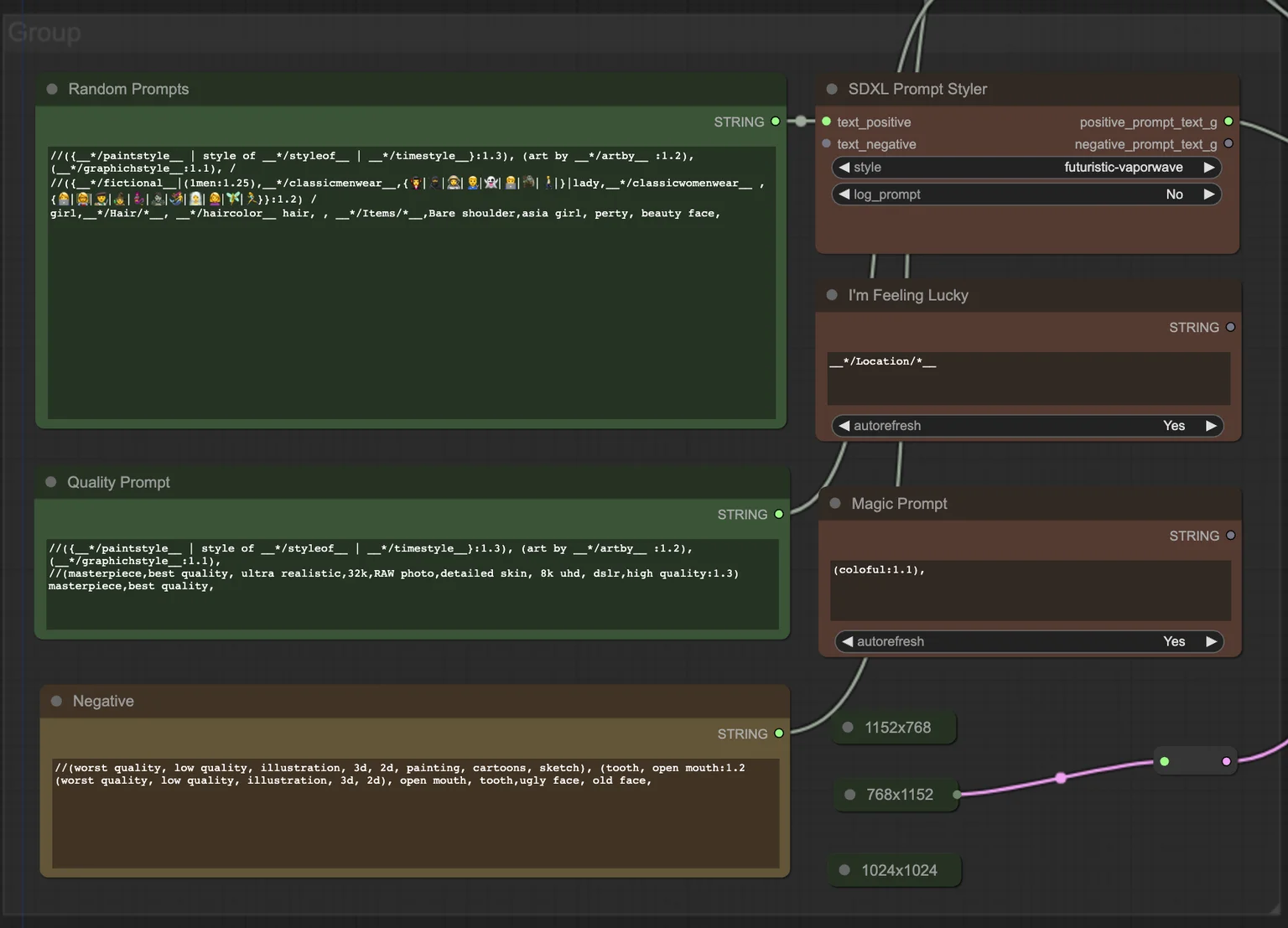Click Quality Prompt STRING output connector
1288x928 pixels.
[779, 514]
